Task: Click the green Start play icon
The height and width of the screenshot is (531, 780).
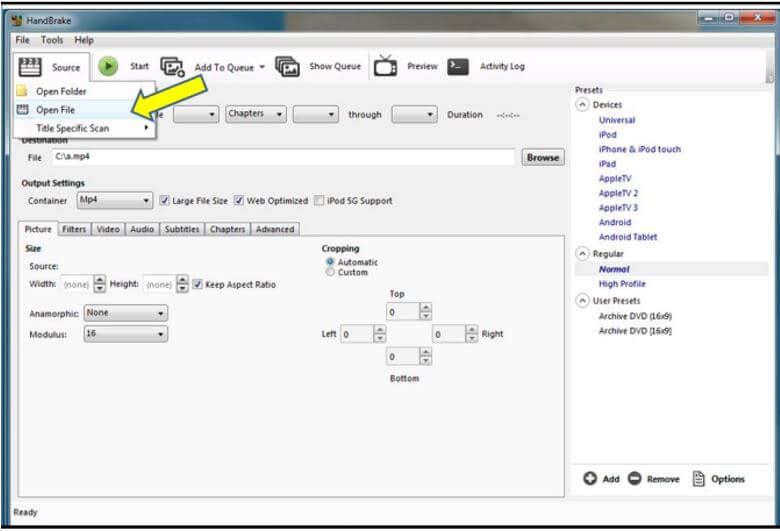Action: tap(108, 66)
